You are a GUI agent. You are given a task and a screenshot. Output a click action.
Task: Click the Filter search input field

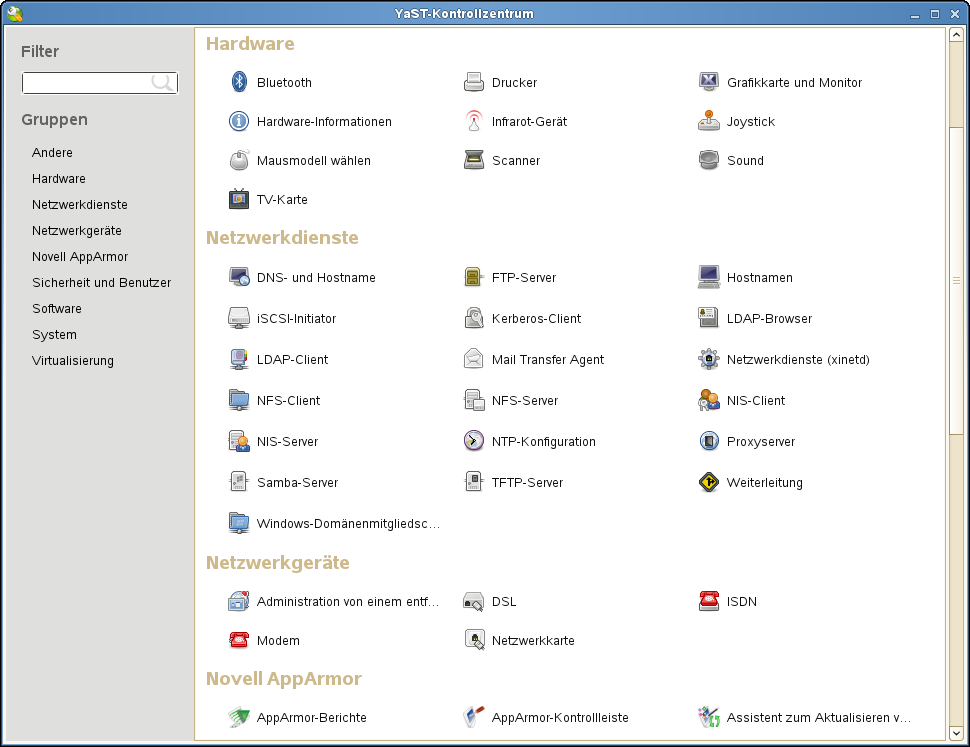click(100, 83)
